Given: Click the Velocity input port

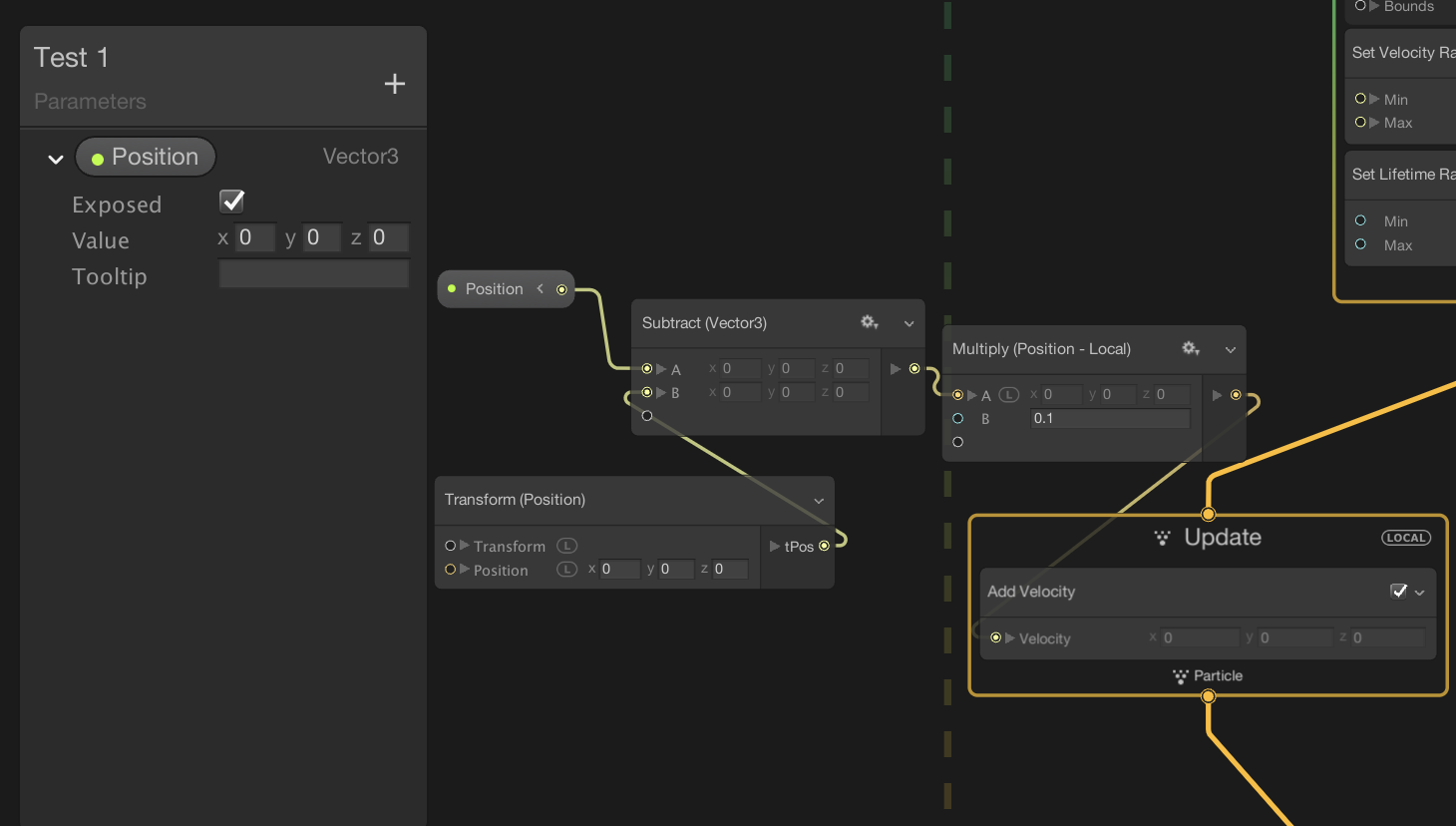Looking at the screenshot, I should (995, 637).
